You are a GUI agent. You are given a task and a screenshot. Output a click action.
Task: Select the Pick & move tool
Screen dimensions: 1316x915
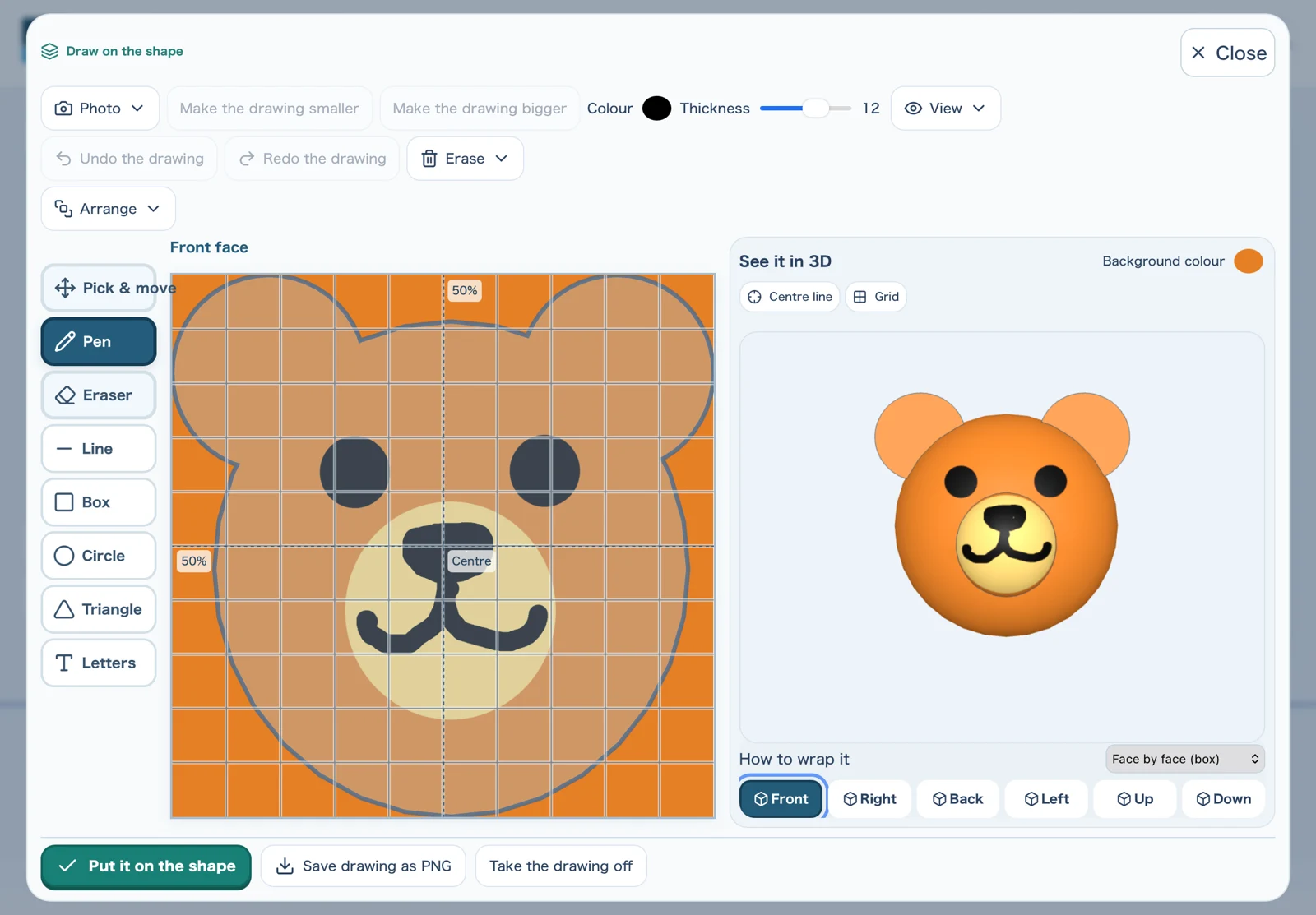coord(99,288)
